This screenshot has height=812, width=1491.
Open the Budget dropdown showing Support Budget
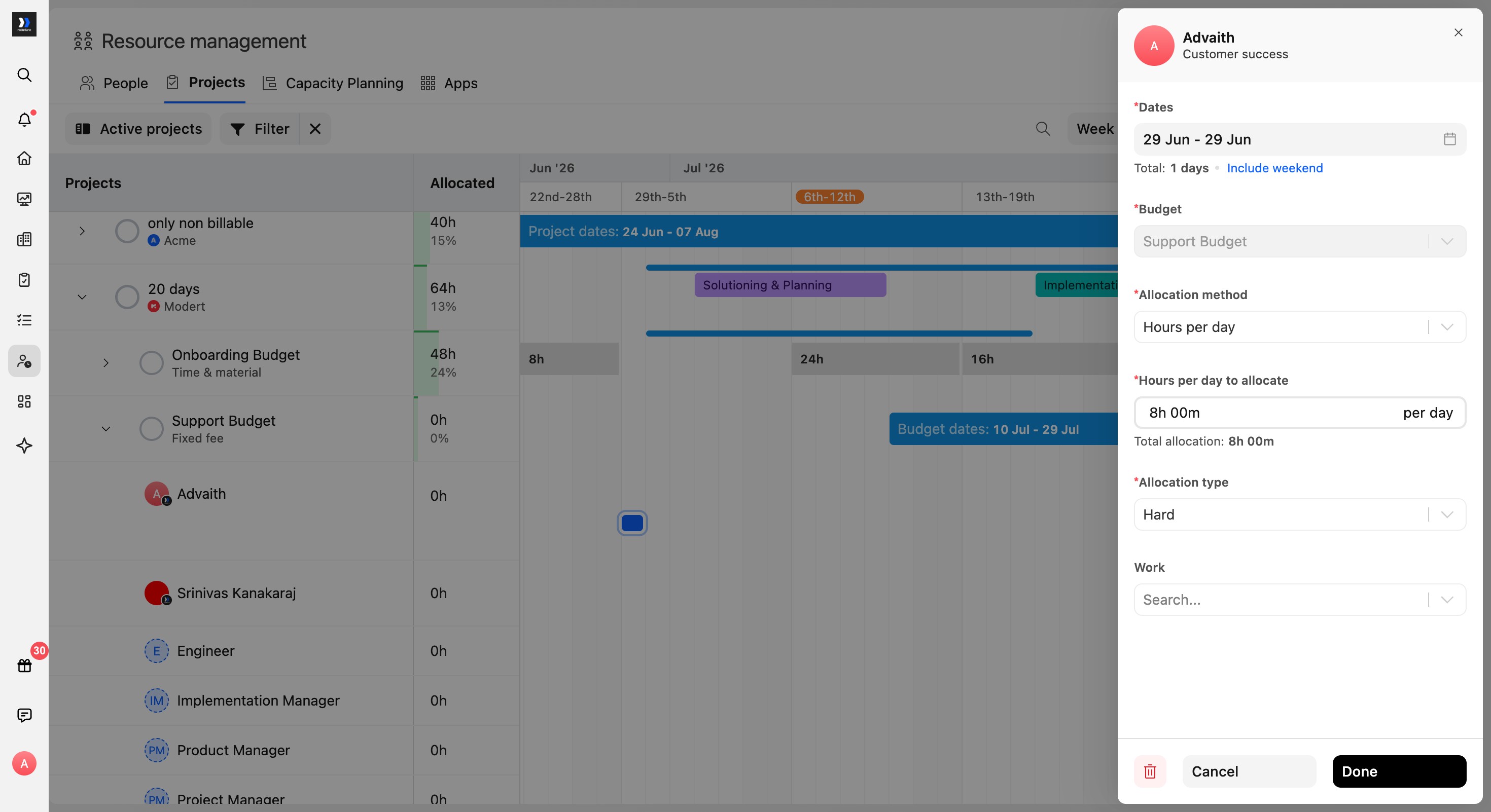tap(1299, 241)
